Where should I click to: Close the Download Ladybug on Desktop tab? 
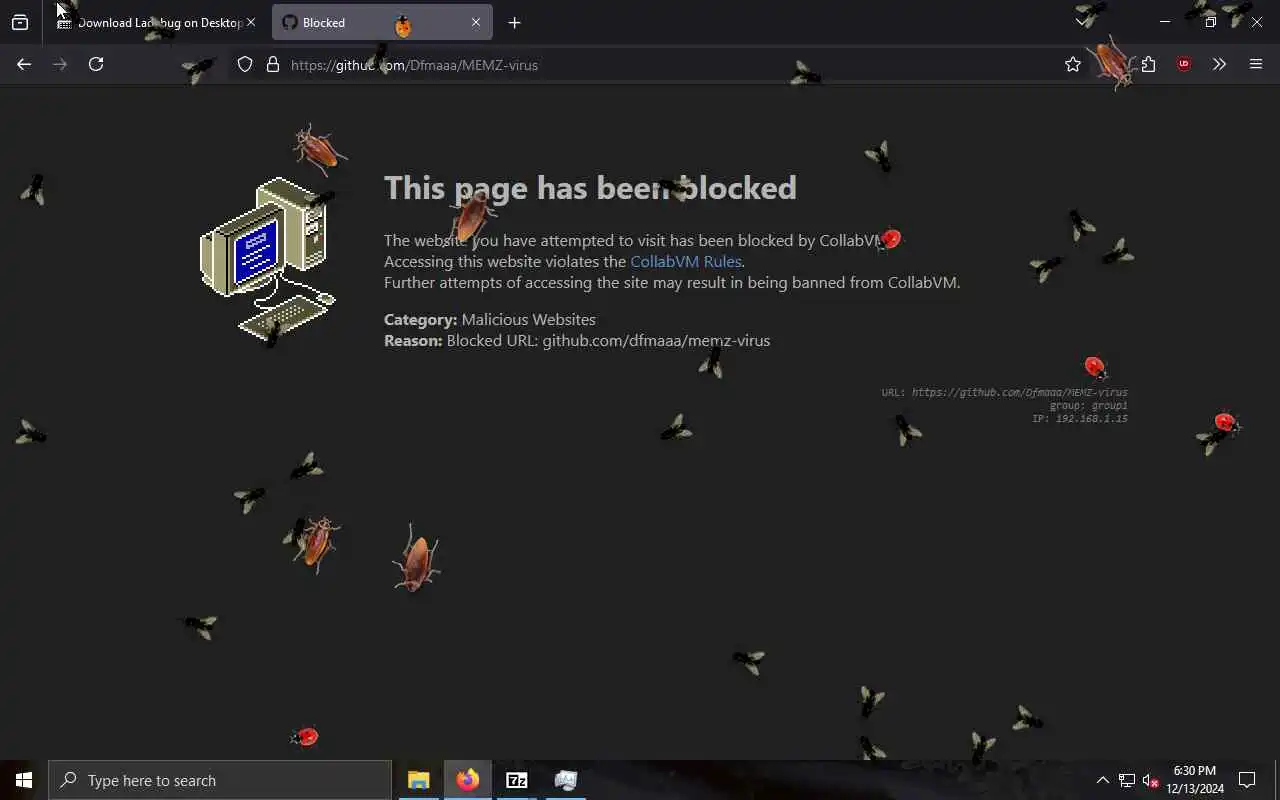pyautogui.click(x=251, y=22)
